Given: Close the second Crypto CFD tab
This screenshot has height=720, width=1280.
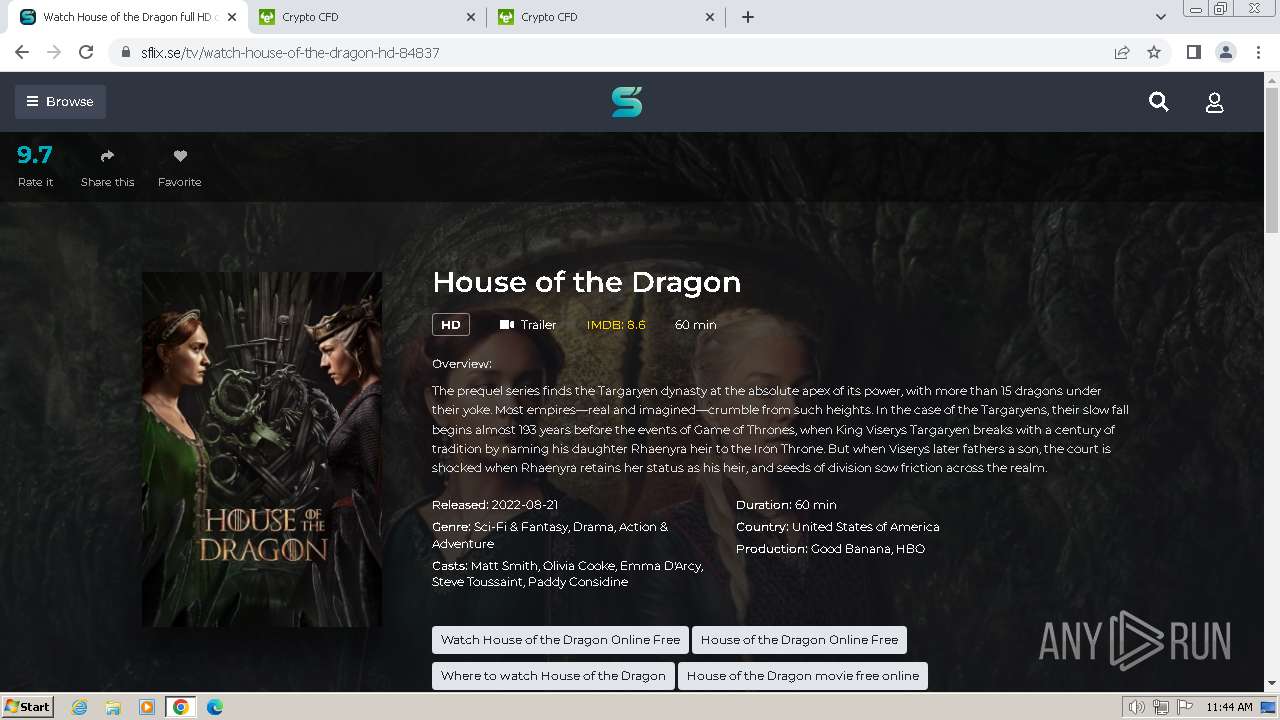Looking at the screenshot, I should click(710, 17).
